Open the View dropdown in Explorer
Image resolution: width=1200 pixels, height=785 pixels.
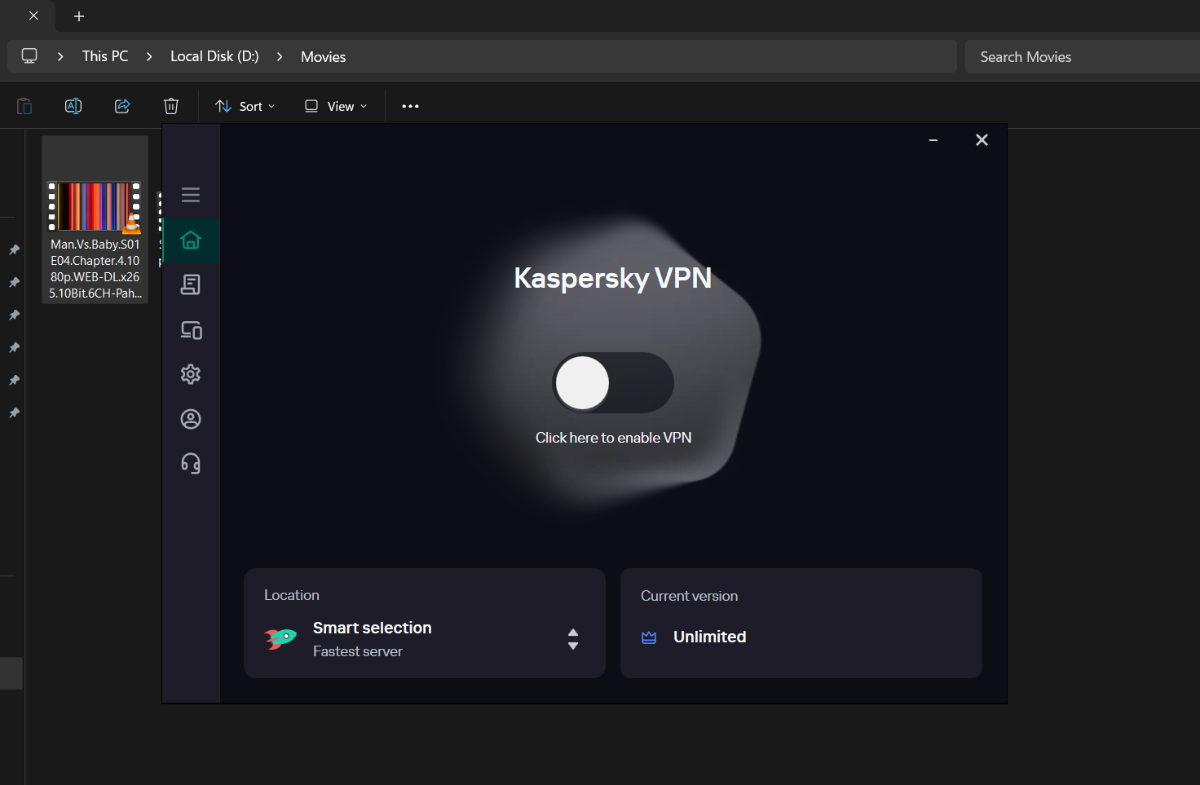(336, 106)
